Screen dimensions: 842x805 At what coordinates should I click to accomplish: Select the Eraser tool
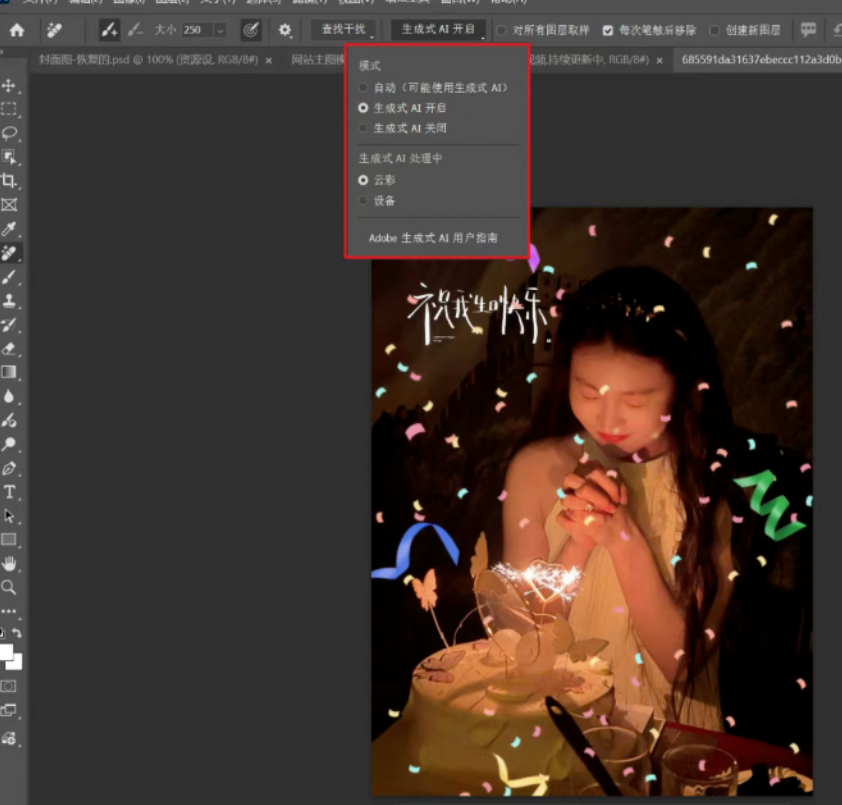[x=9, y=349]
